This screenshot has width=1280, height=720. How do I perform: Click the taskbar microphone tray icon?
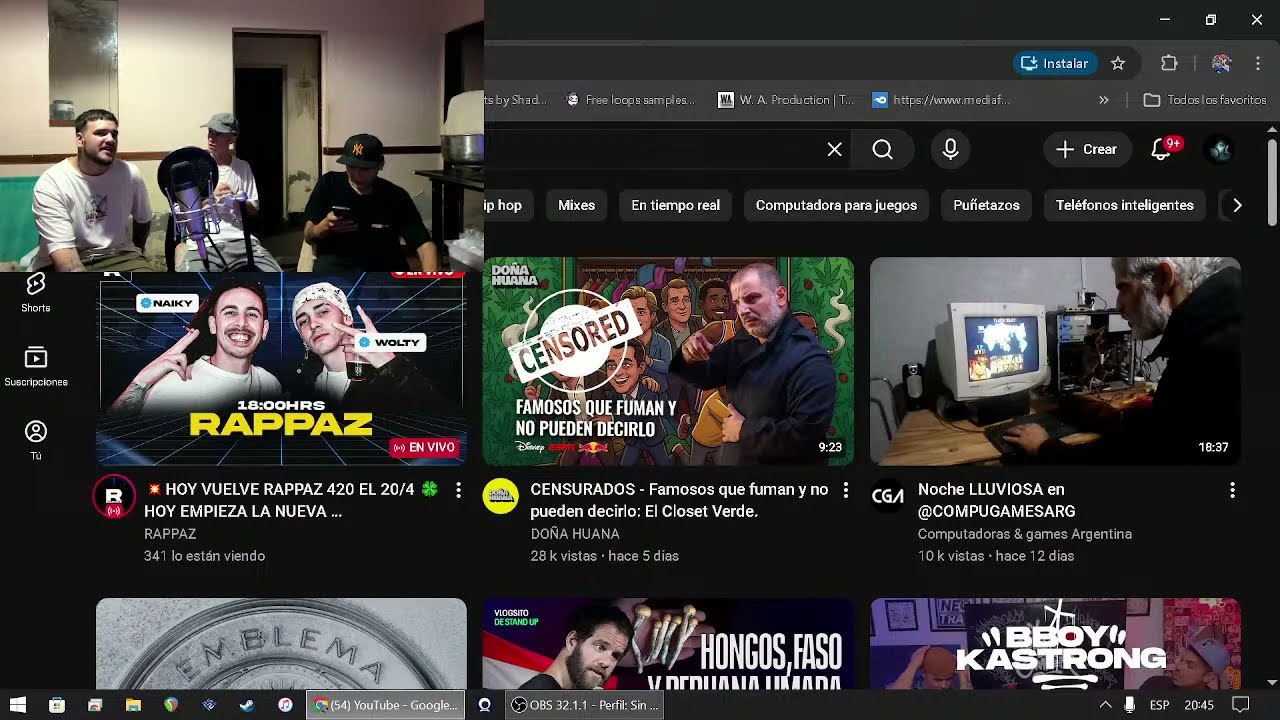(x=1129, y=705)
